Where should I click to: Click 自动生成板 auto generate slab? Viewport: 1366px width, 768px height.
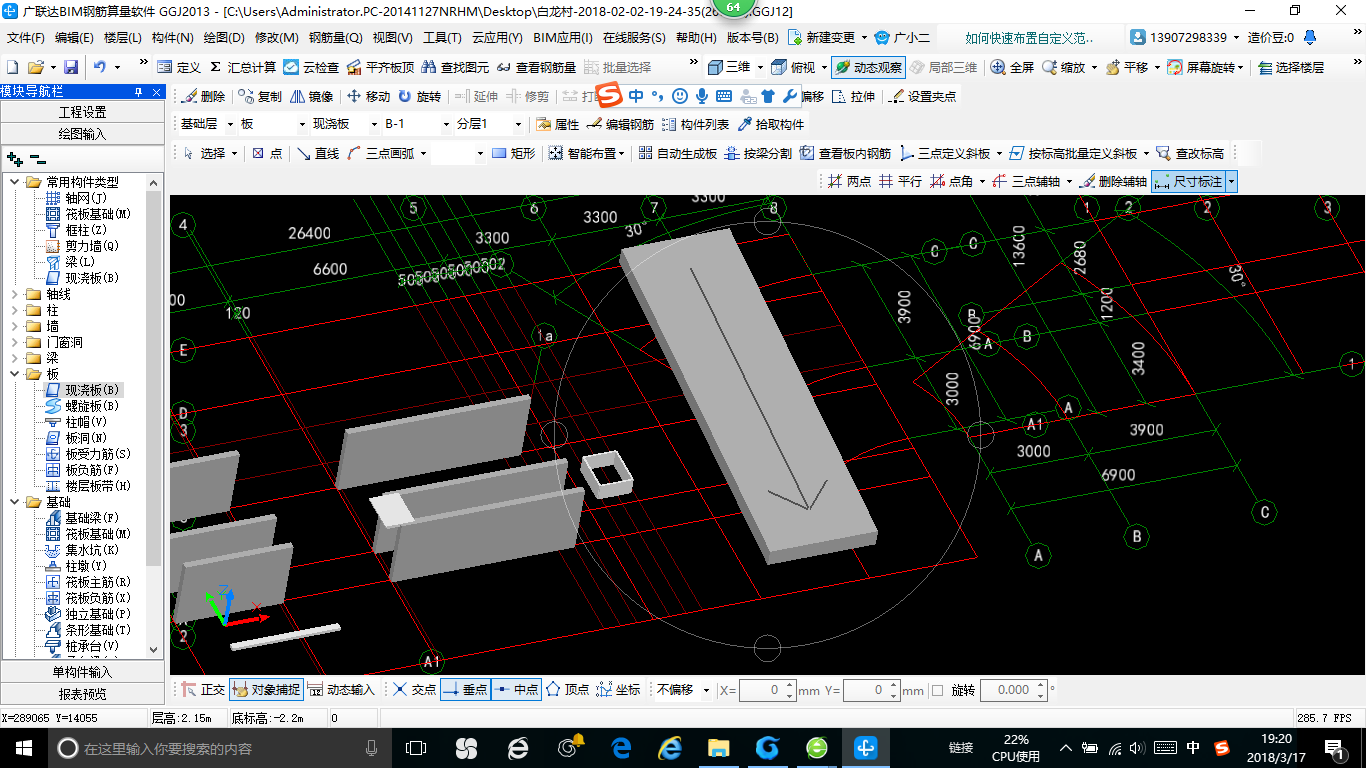(x=677, y=153)
